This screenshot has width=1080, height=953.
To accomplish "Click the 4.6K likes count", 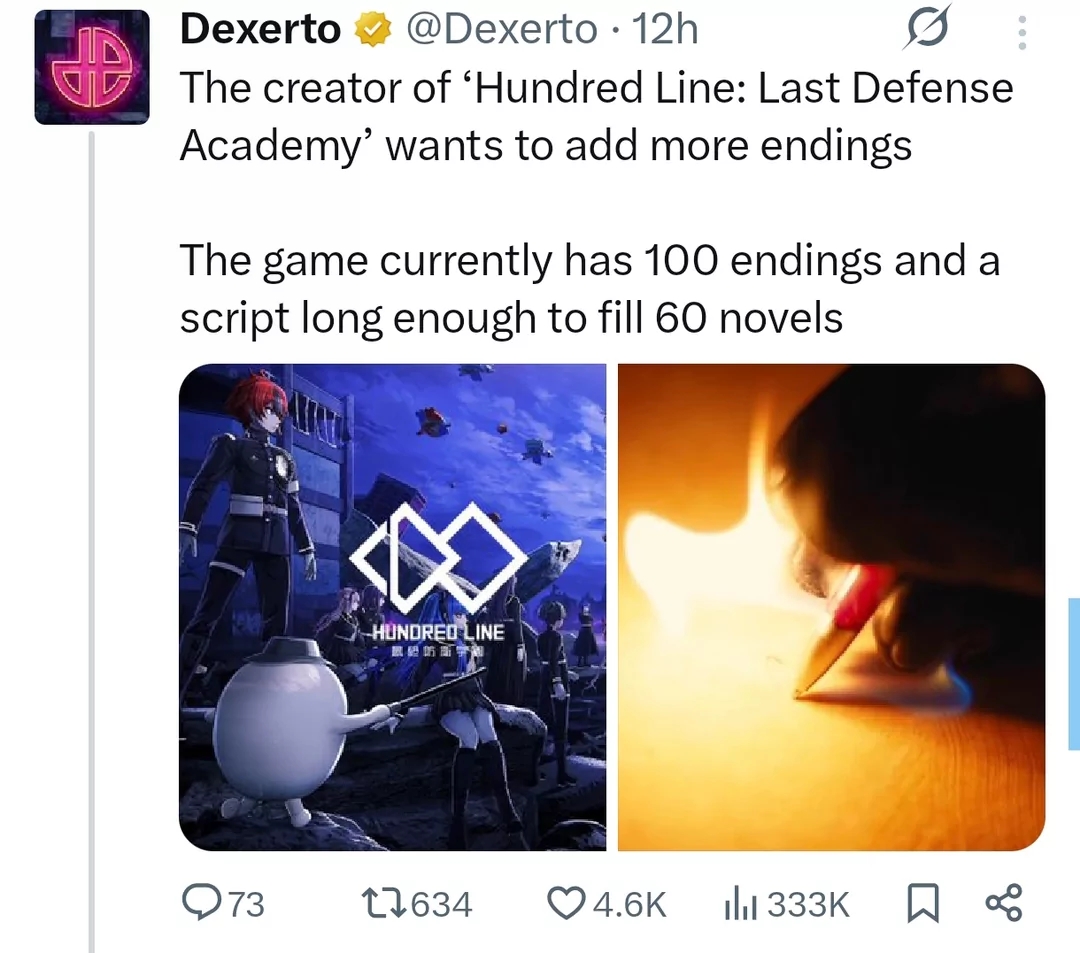I will pos(630,904).
